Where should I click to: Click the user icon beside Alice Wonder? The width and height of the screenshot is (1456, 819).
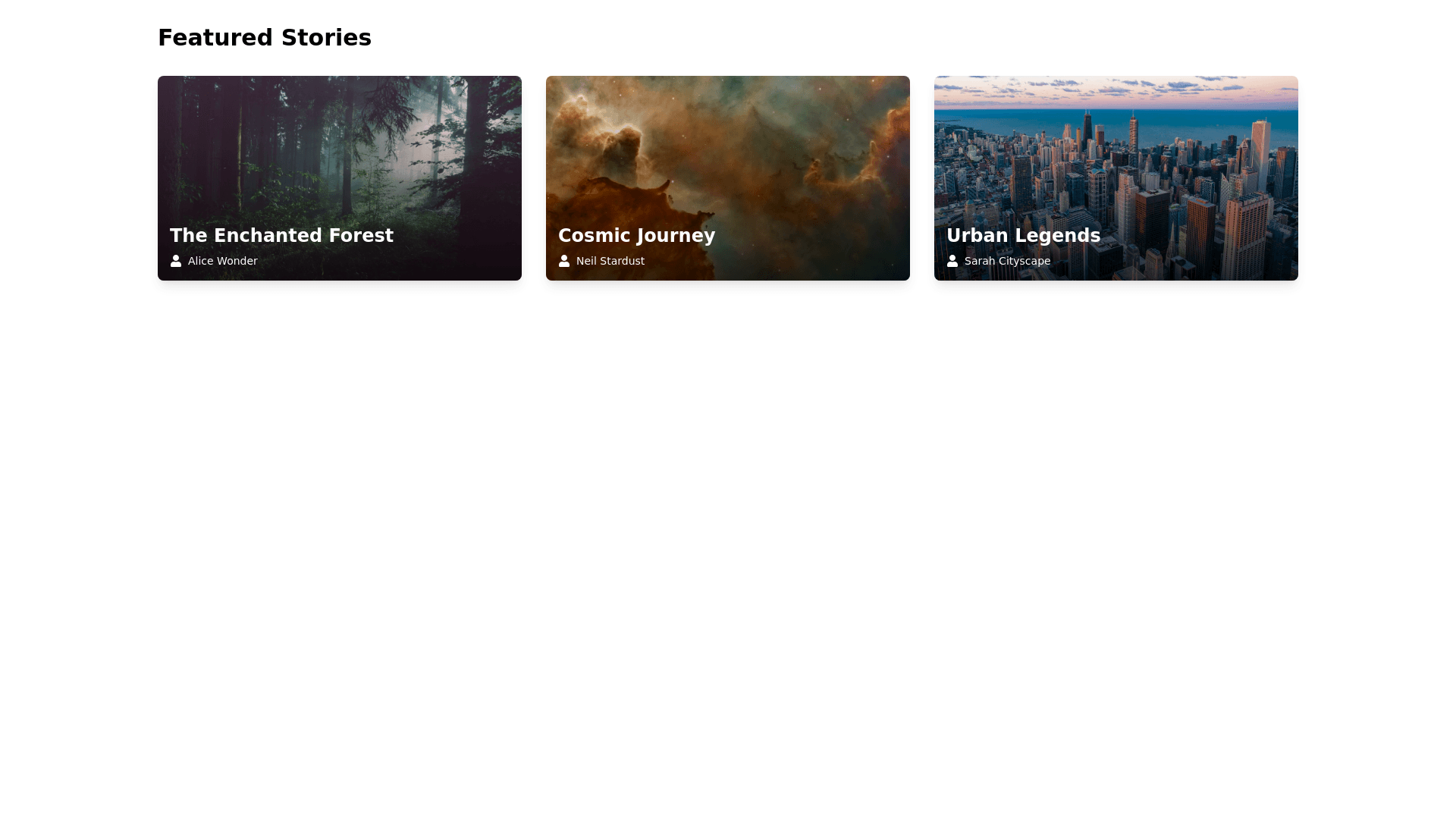[176, 261]
